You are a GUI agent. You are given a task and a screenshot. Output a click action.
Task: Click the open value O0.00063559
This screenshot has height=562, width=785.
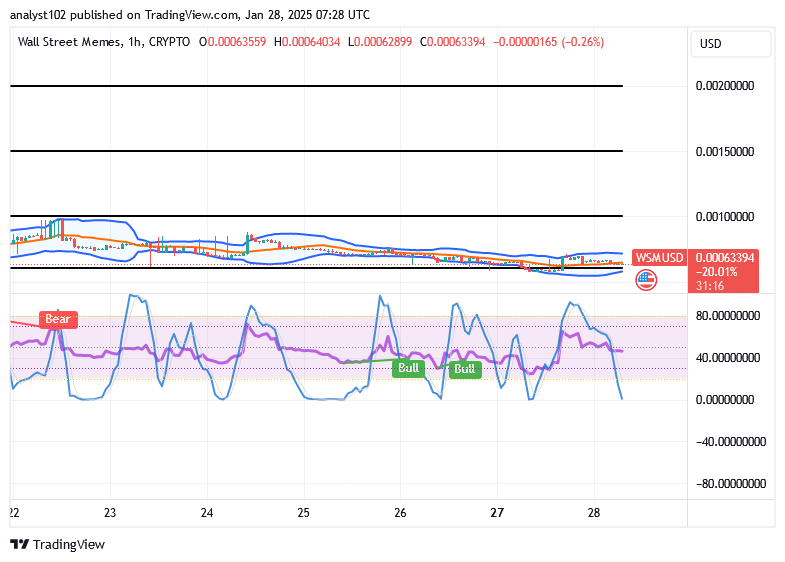(232, 42)
